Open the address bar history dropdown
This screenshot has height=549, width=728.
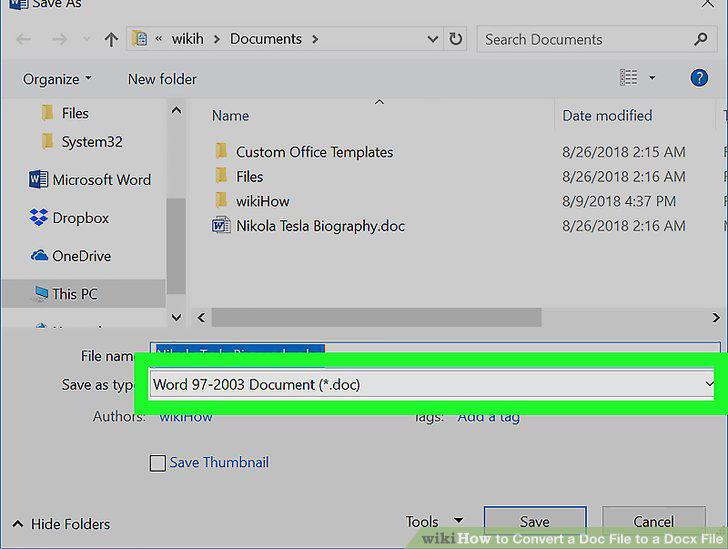[432, 39]
